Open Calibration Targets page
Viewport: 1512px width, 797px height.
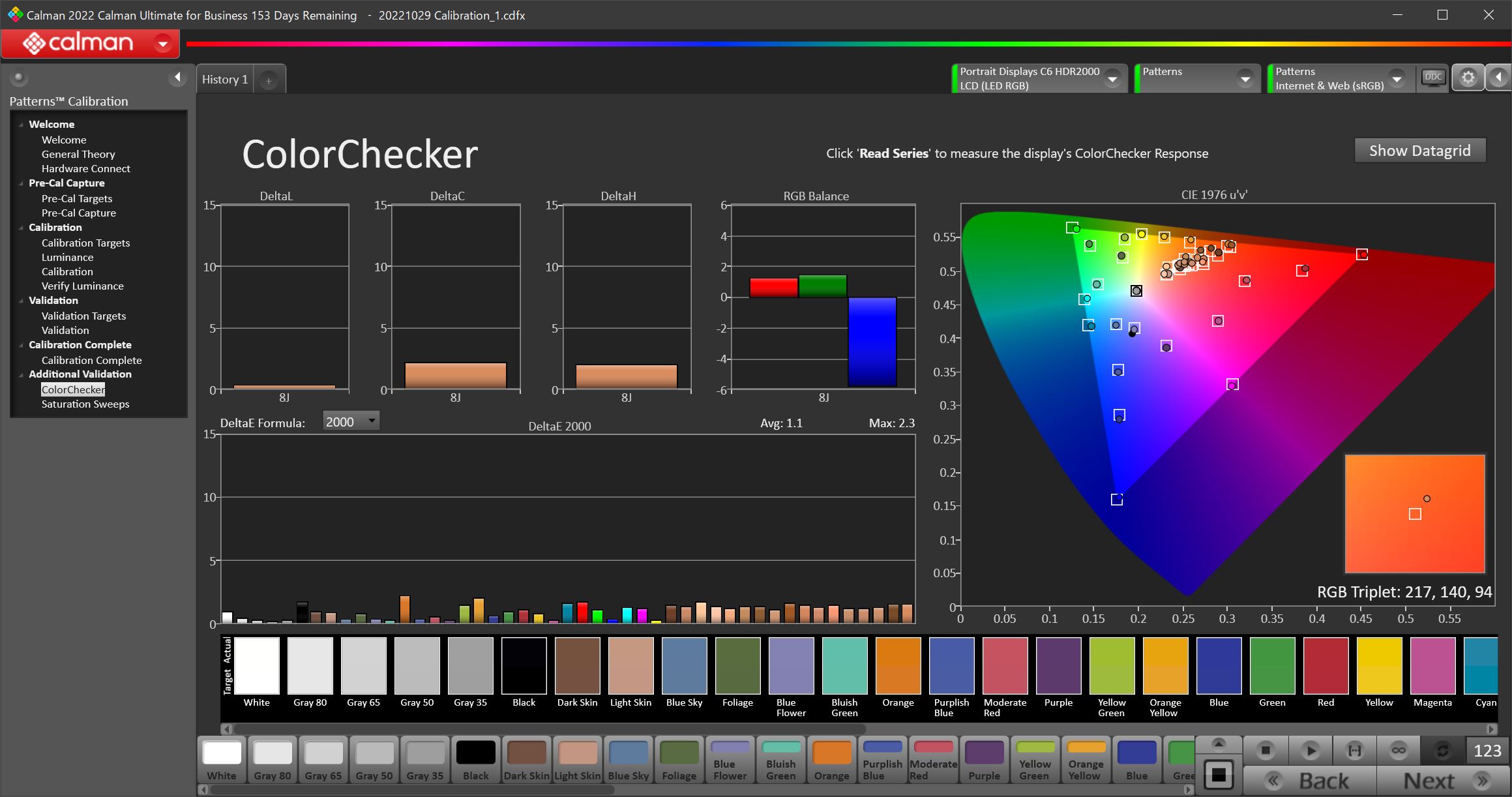(85, 243)
